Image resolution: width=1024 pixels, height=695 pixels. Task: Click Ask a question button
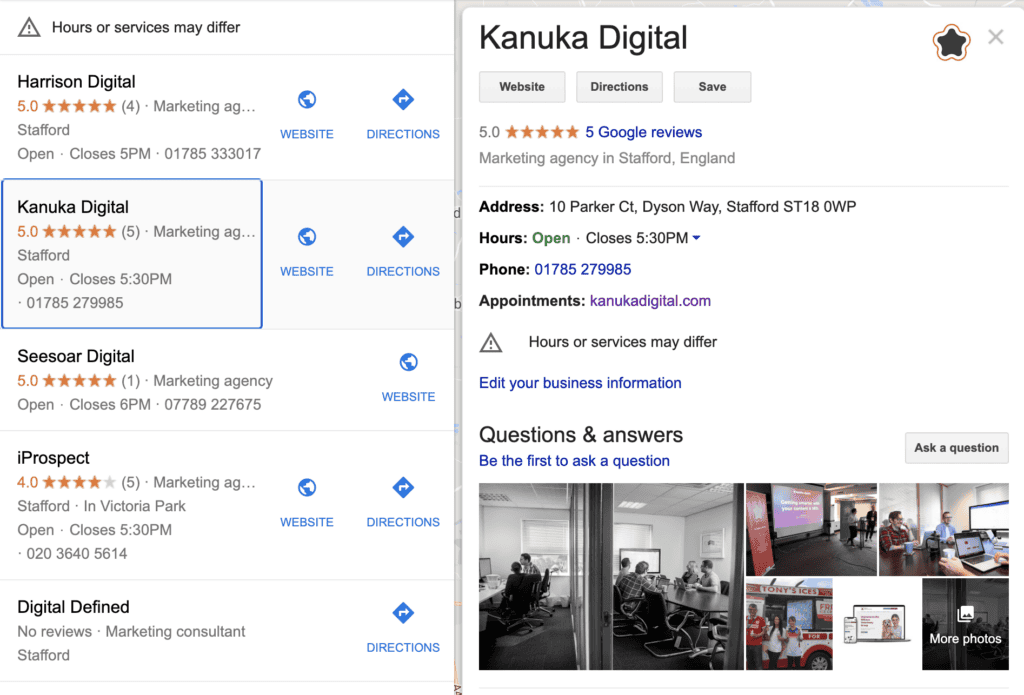pyautogui.click(x=956, y=448)
